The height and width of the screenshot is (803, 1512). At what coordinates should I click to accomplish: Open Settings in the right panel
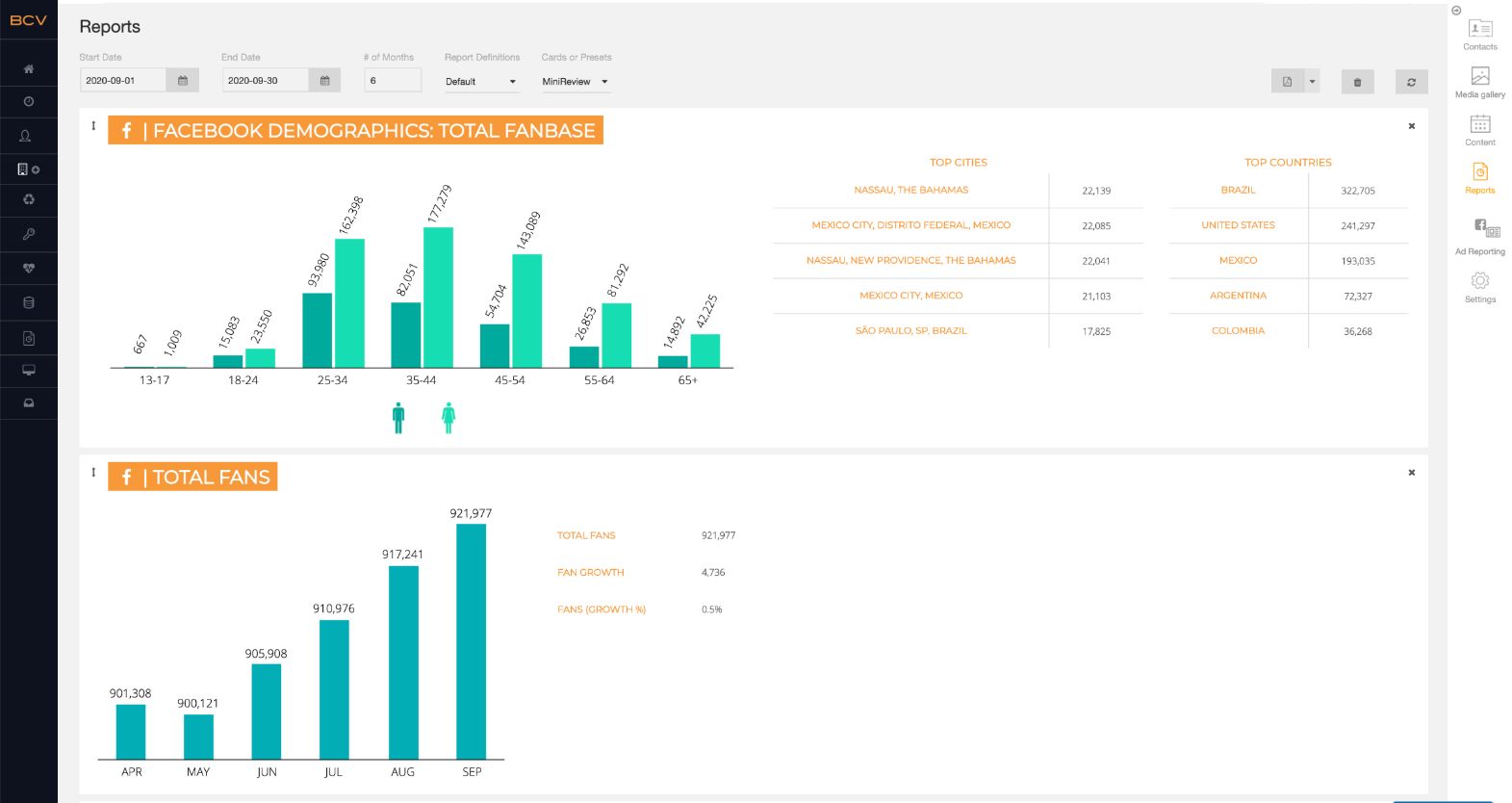1479,286
